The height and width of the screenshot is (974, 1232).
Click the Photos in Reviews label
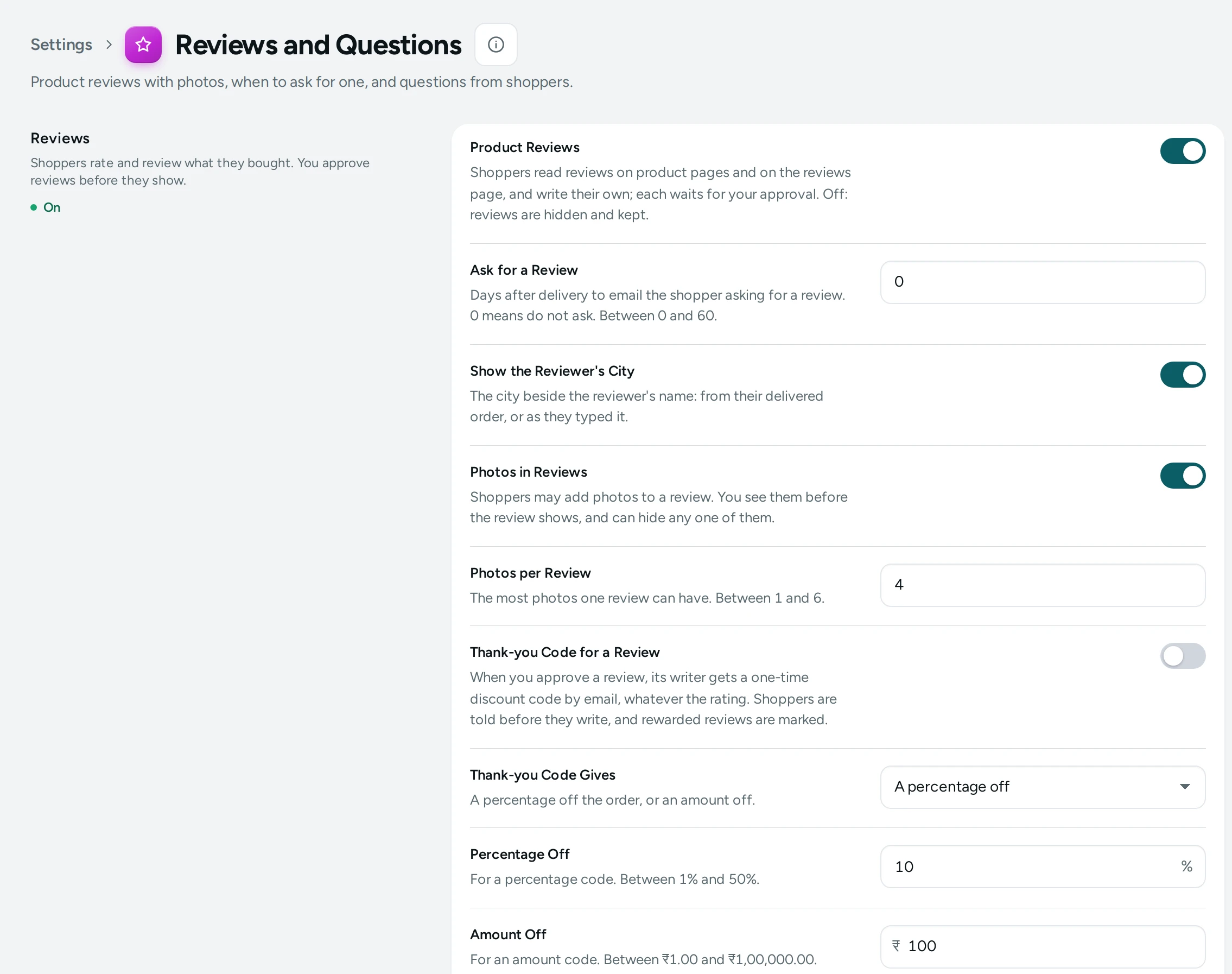click(528, 472)
